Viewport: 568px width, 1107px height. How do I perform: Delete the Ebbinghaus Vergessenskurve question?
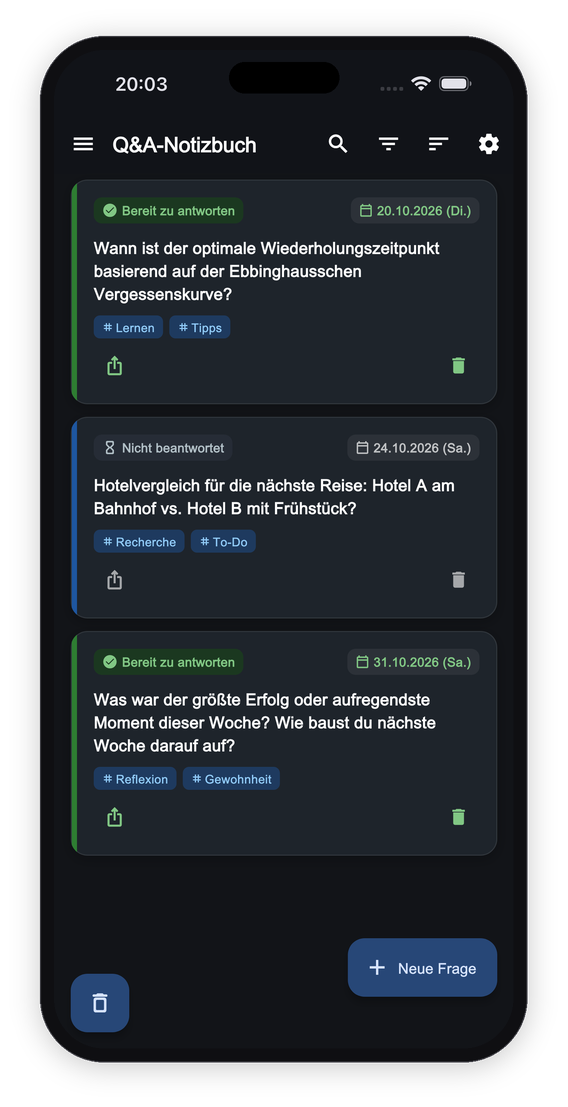click(459, 366)
